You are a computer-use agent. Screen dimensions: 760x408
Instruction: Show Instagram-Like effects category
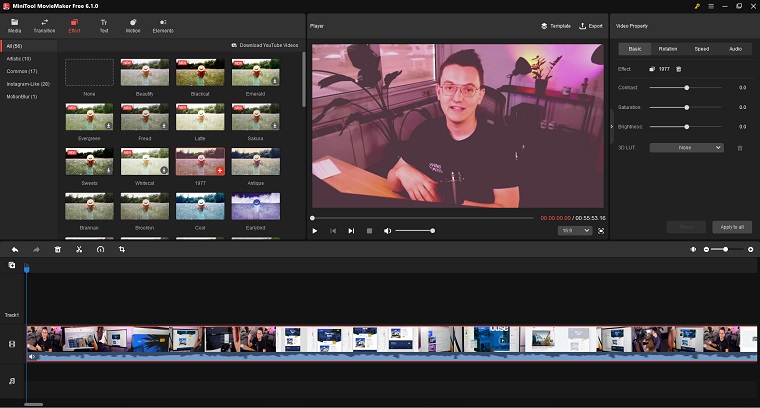click(28, 84)
